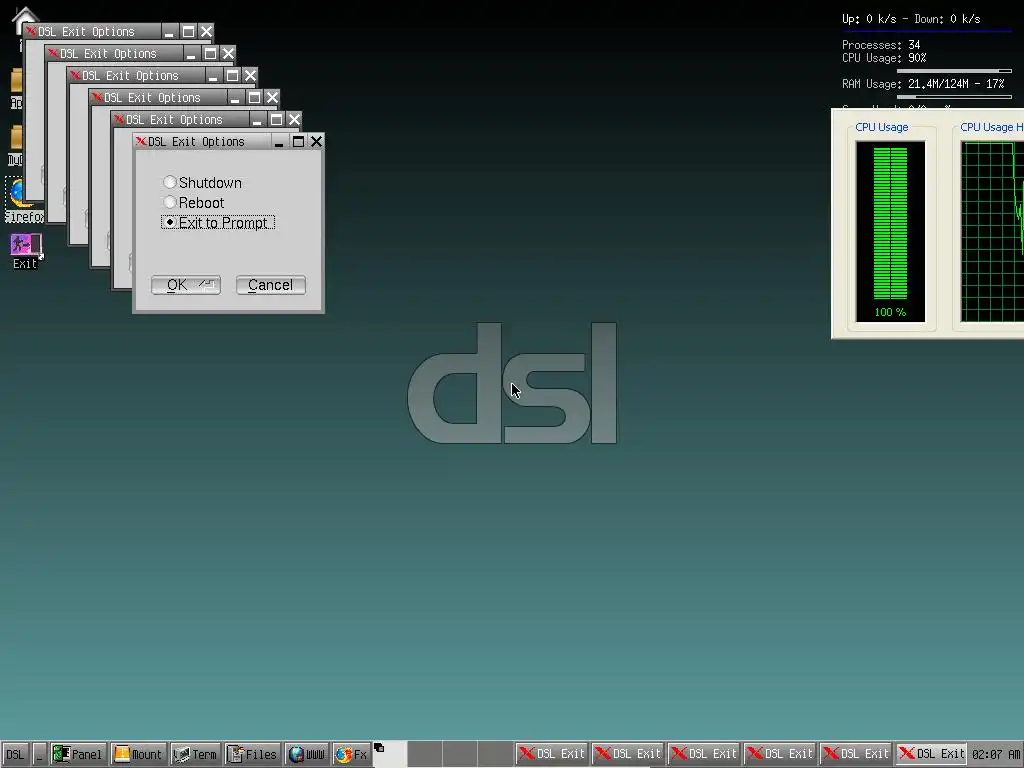
Task: Open the Term terminal launcher
Action: point(195,754)
